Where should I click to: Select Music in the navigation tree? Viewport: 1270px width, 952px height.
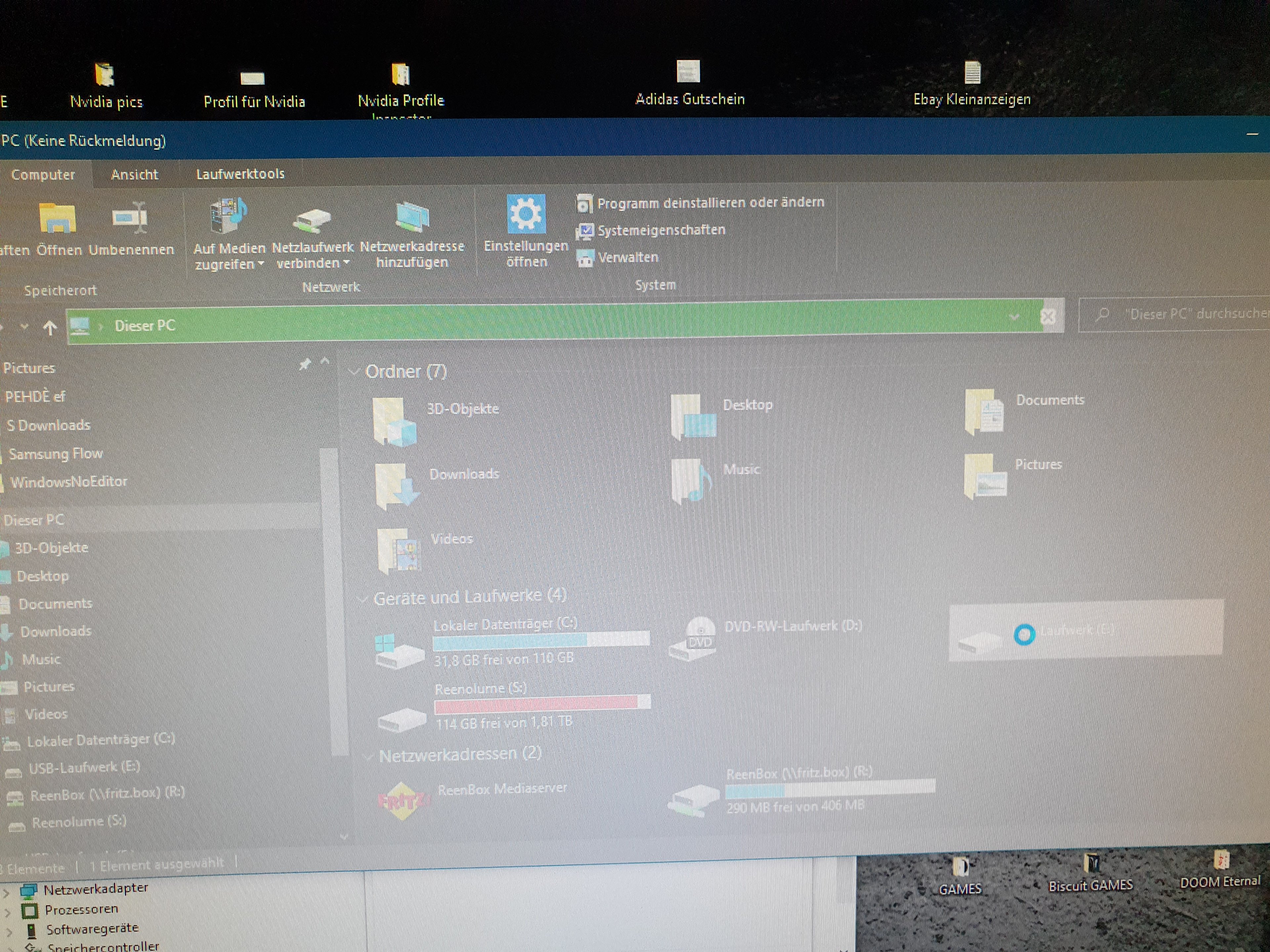(x=41, y=659)
